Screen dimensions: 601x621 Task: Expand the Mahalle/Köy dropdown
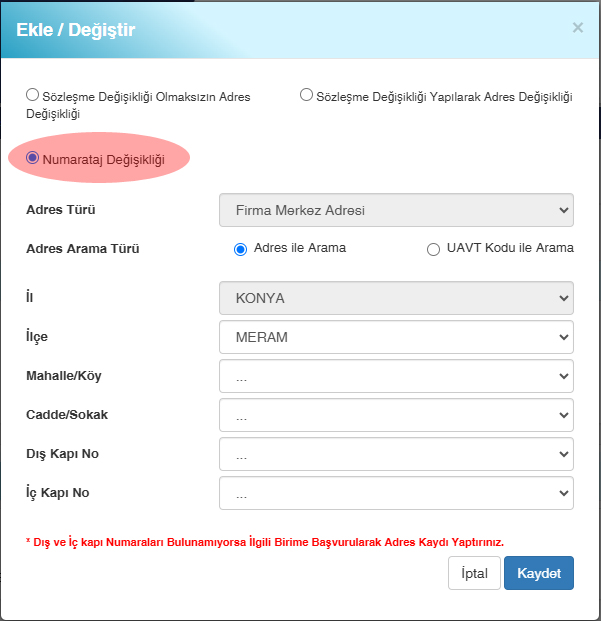pos(396,376)
